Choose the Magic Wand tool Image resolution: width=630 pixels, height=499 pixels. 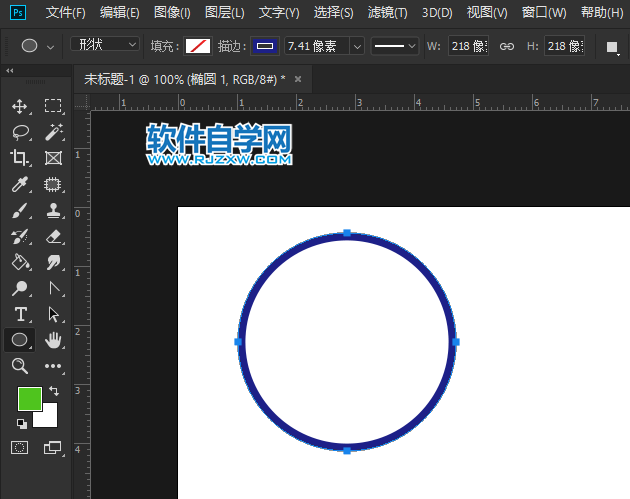pyautogui.click(x=54, y=132)
